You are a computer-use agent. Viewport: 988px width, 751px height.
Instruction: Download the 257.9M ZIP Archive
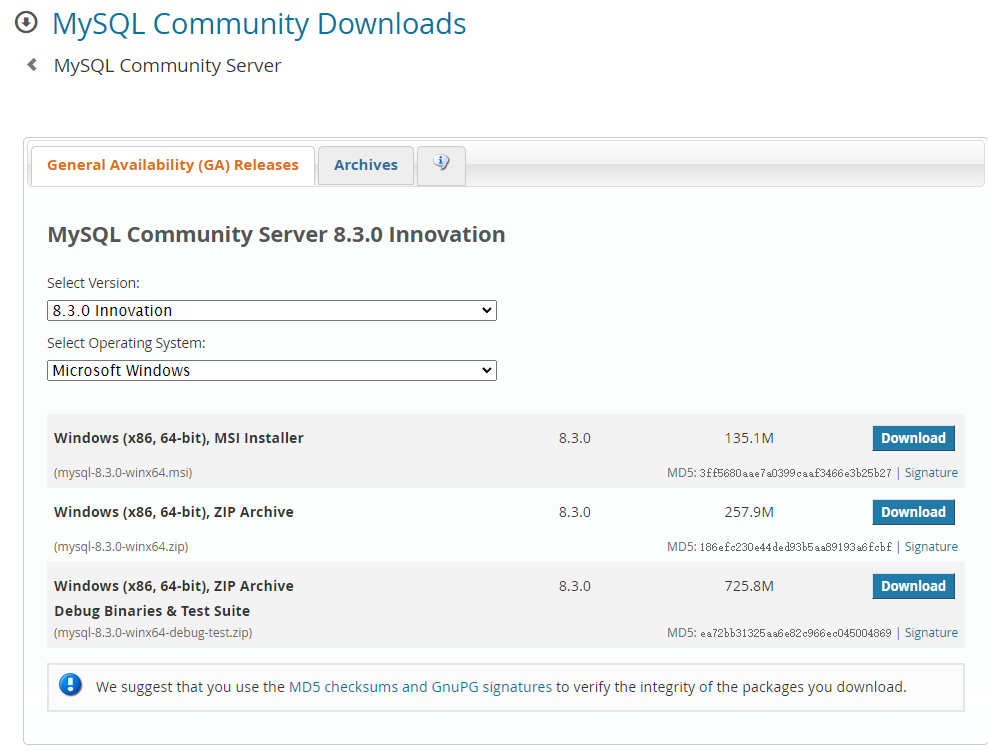tap(913, 512)
